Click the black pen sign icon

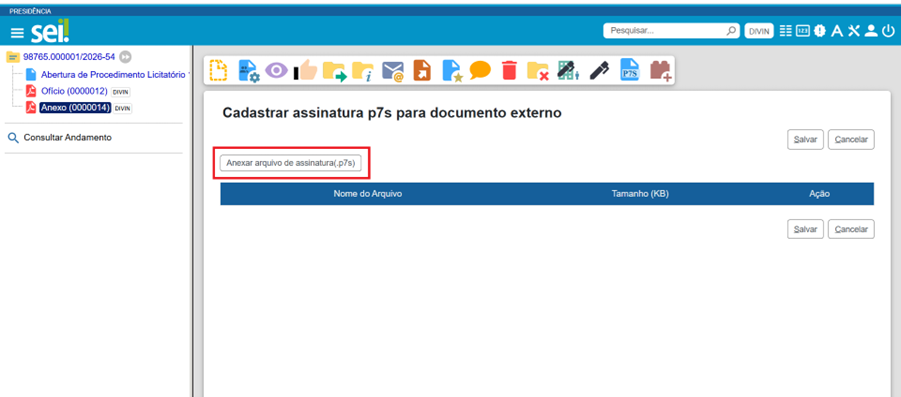click(599, 71)
